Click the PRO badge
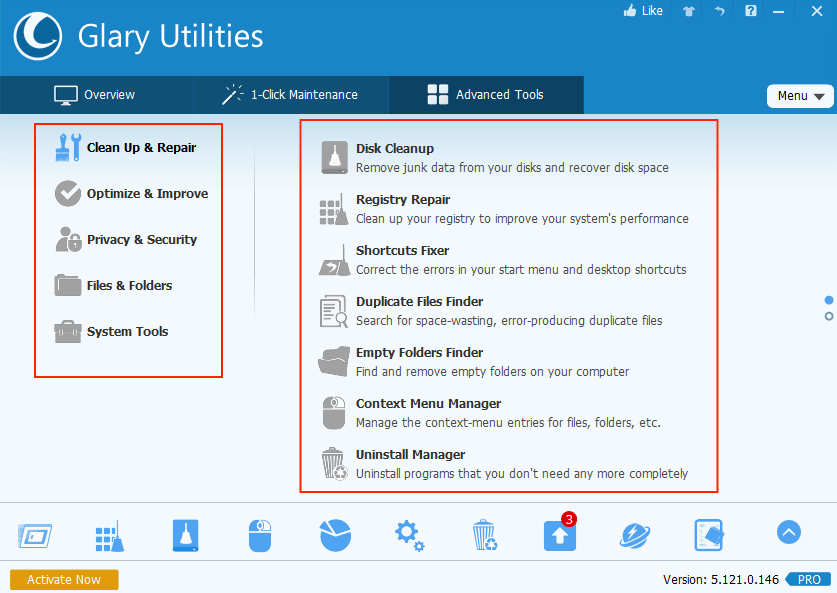 (x=809, y=580)
